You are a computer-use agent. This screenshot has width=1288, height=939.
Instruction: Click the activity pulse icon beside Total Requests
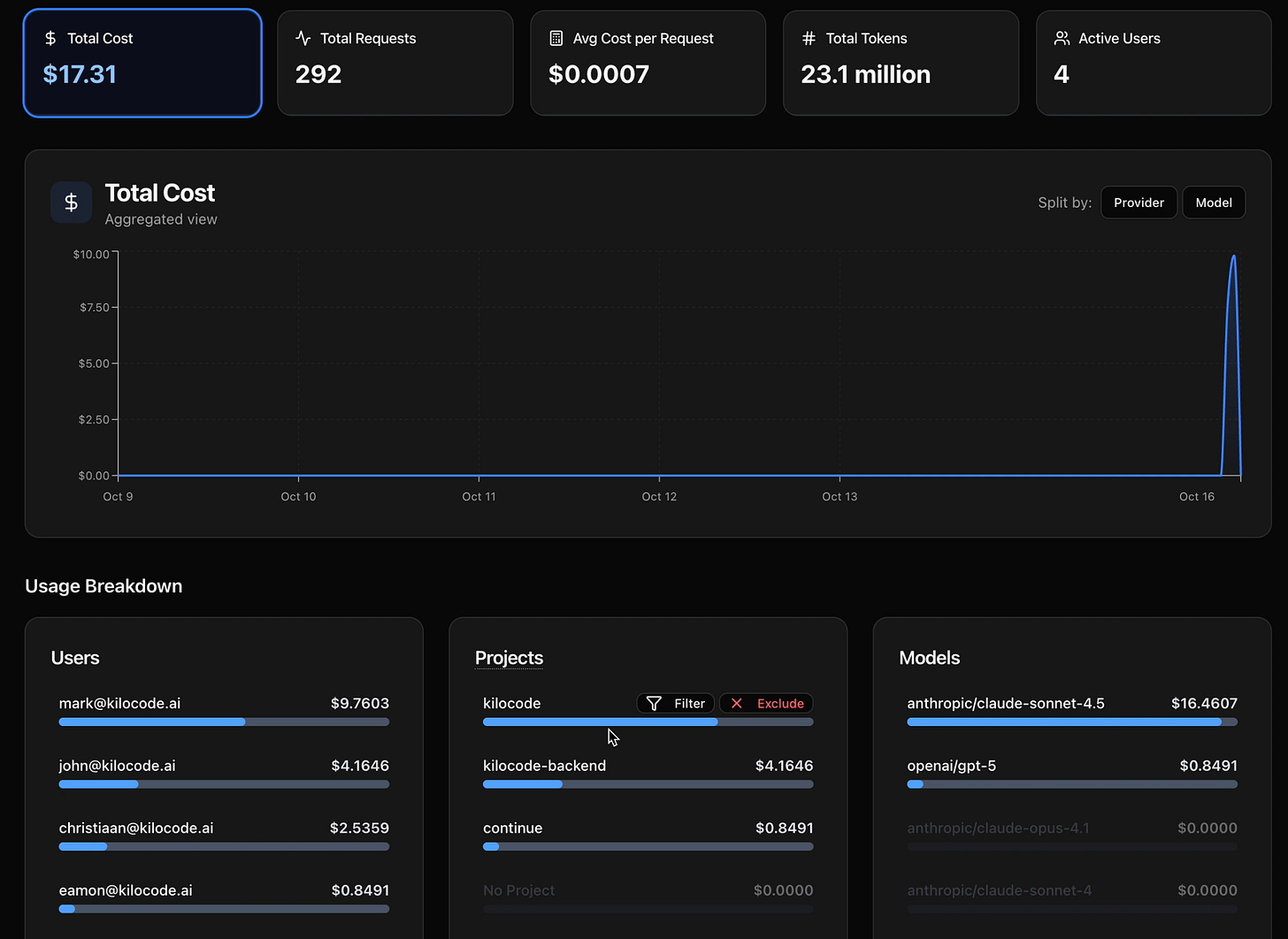pyautogui.click(x=303, y=38)
